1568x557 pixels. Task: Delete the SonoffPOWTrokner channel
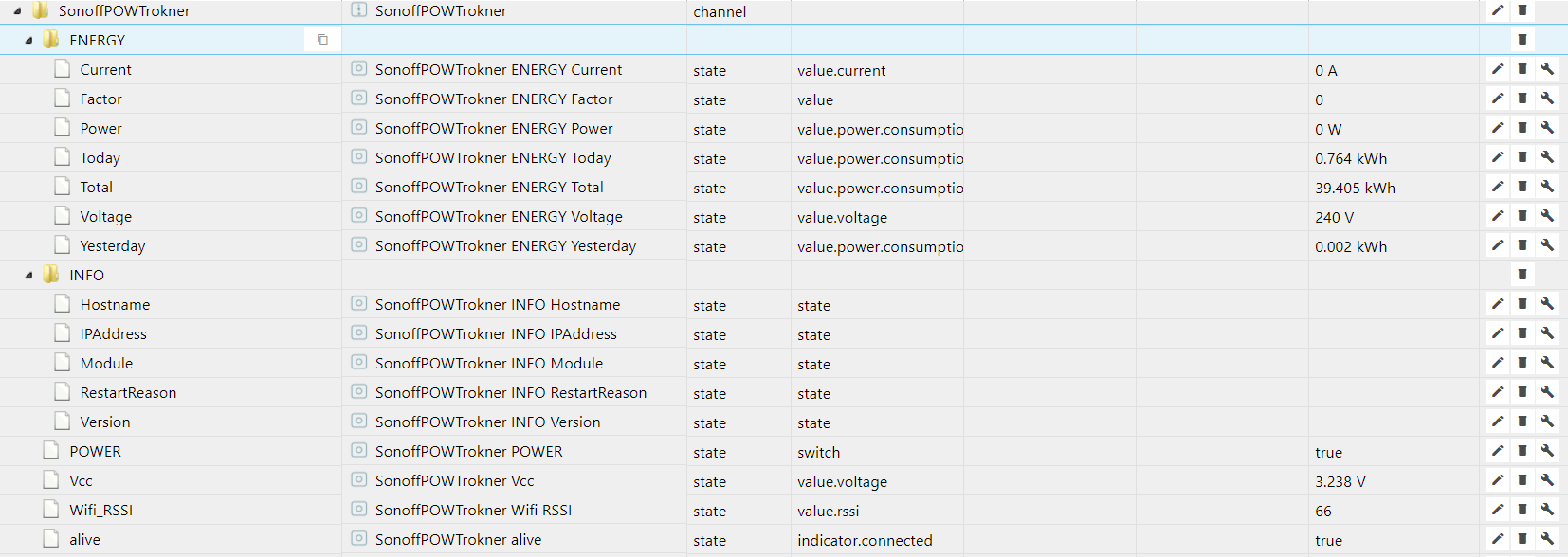pyautogui.click(x=1522, y=10)
